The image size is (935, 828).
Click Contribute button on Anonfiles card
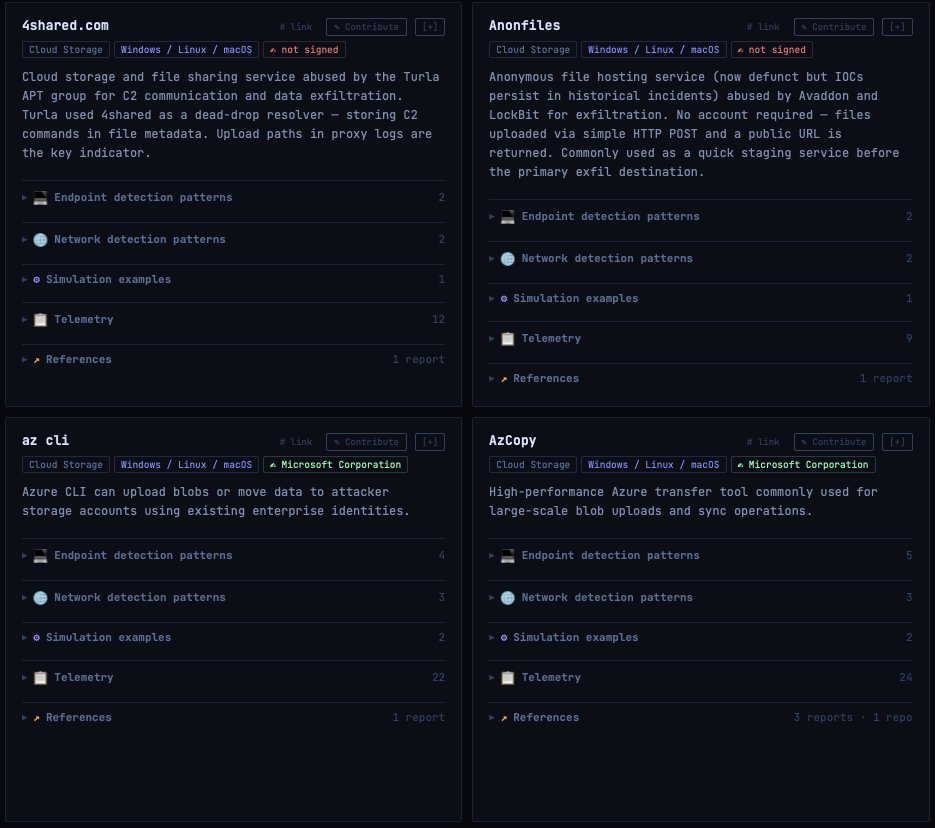(x=834, y=27)
